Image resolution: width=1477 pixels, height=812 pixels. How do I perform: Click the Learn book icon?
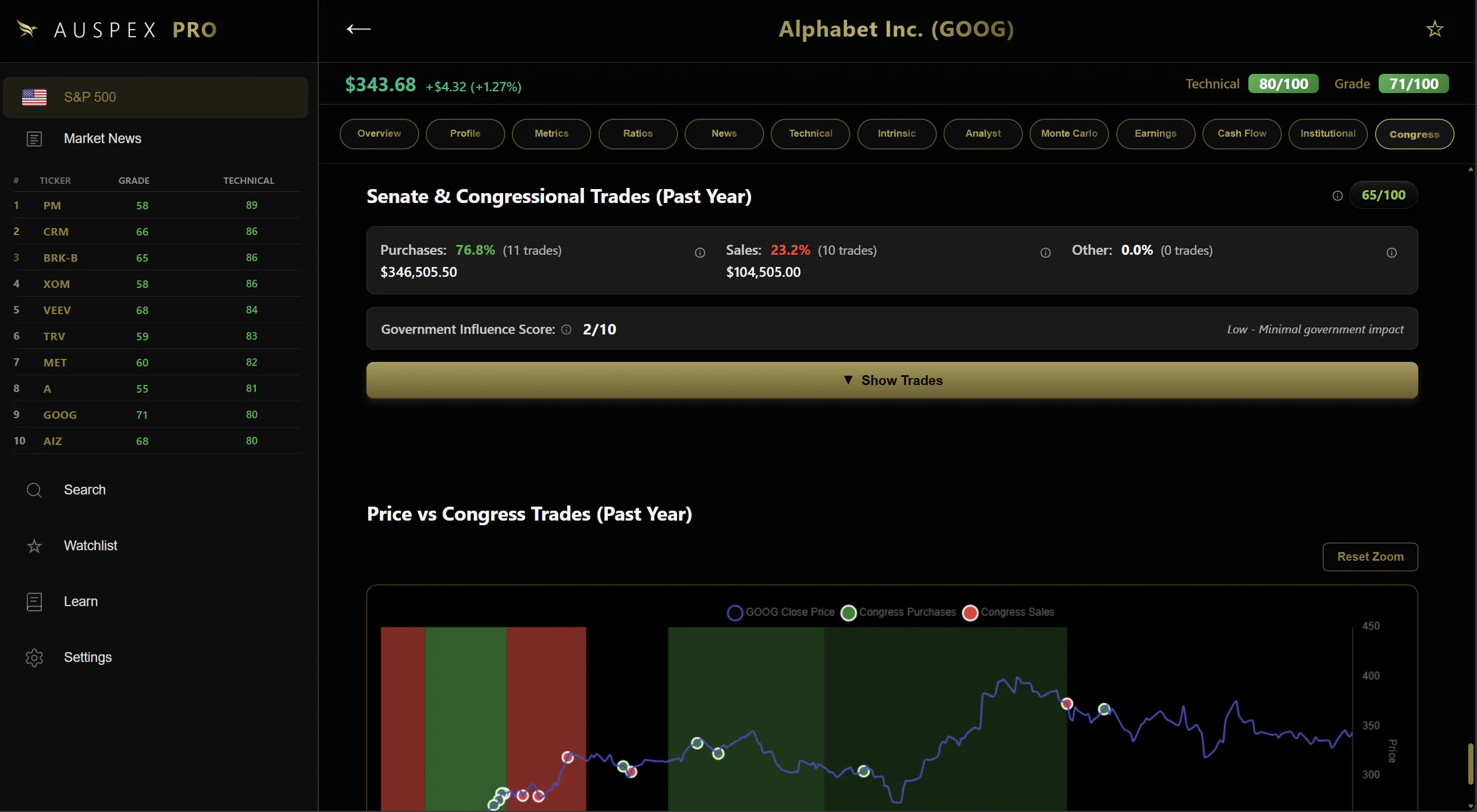(x=34, y=602)
